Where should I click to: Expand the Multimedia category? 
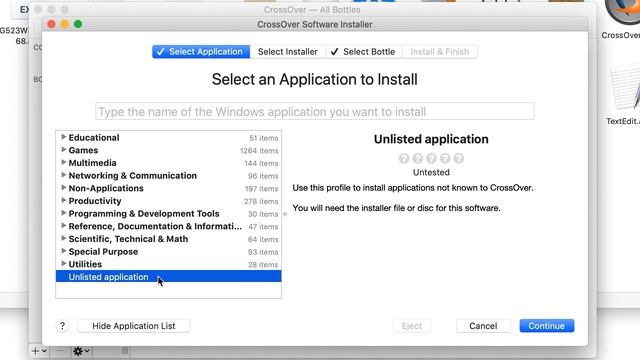[x=64, y=162]
